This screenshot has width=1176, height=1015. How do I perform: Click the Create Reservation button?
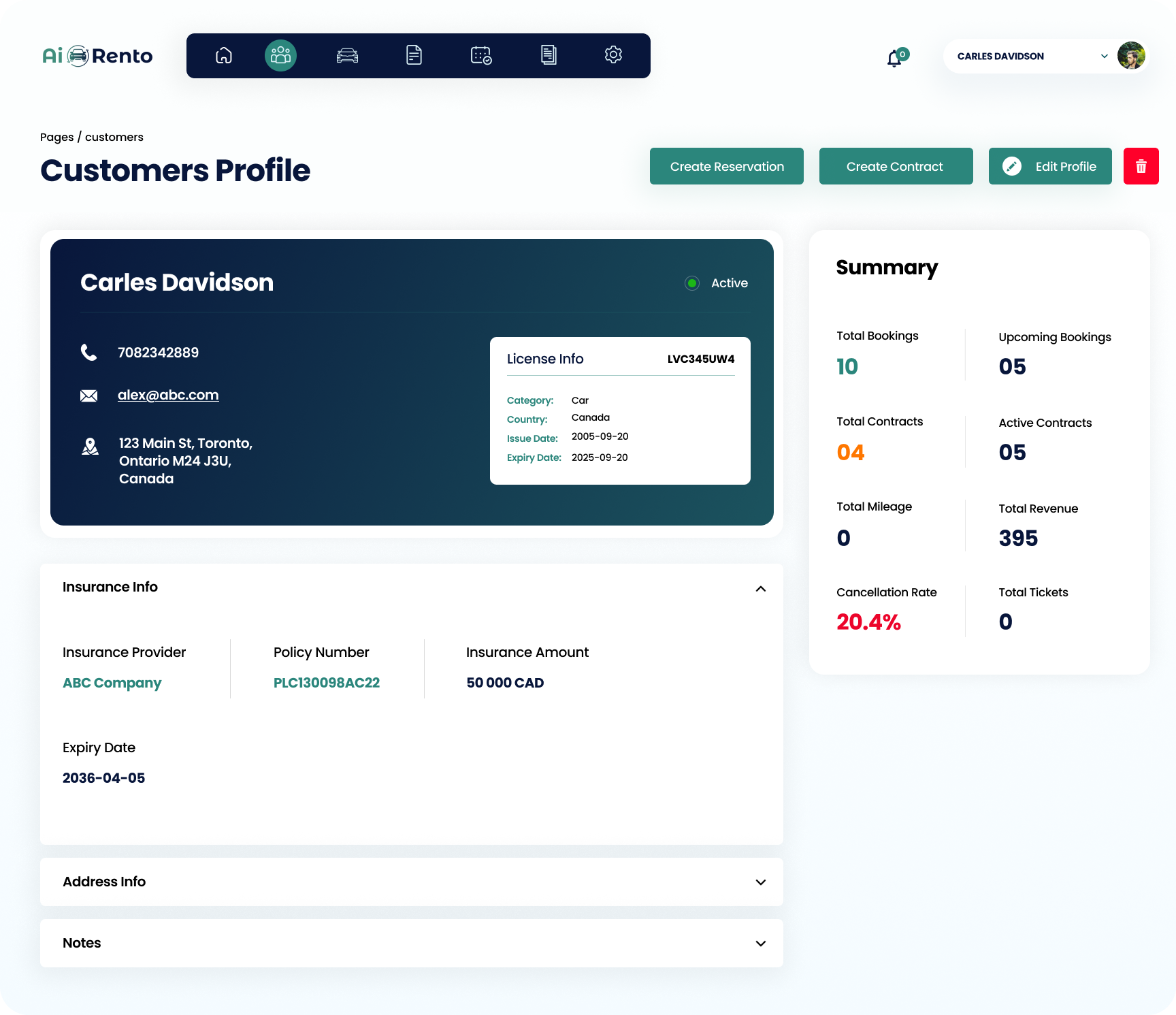pyautogui.click(x=726, y=166)
